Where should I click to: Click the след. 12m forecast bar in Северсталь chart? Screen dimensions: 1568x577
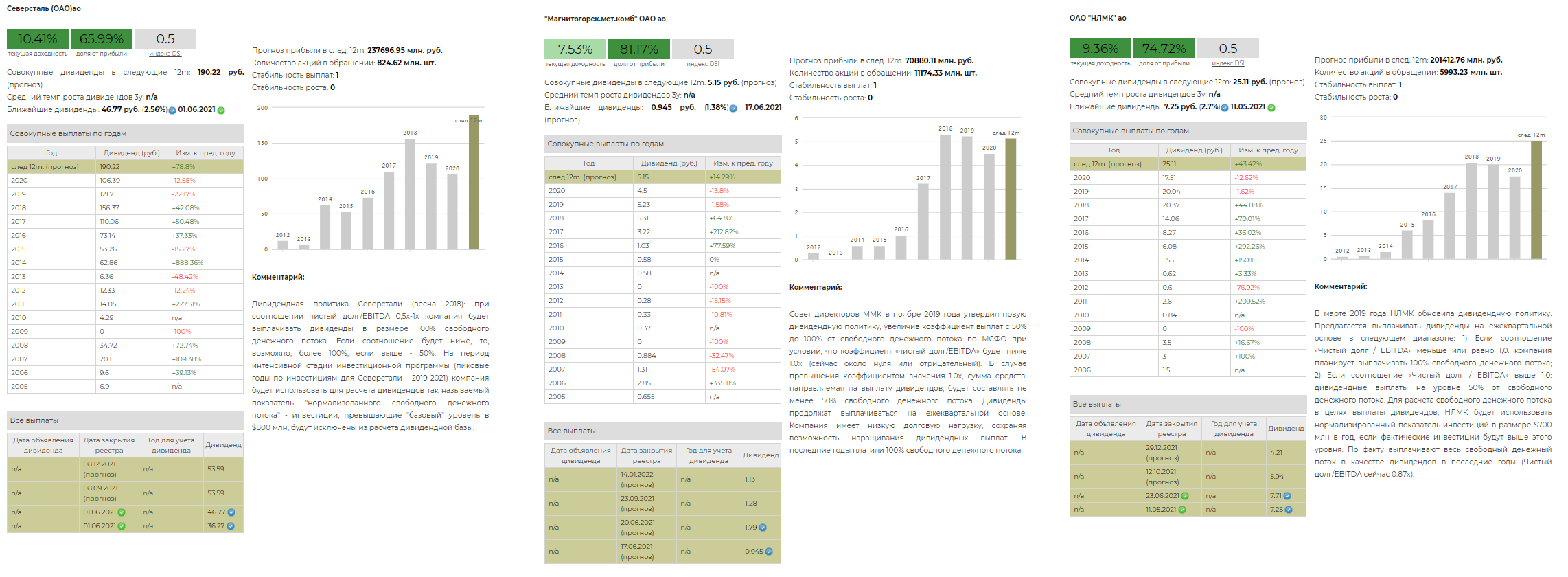[x=474, y=182]
